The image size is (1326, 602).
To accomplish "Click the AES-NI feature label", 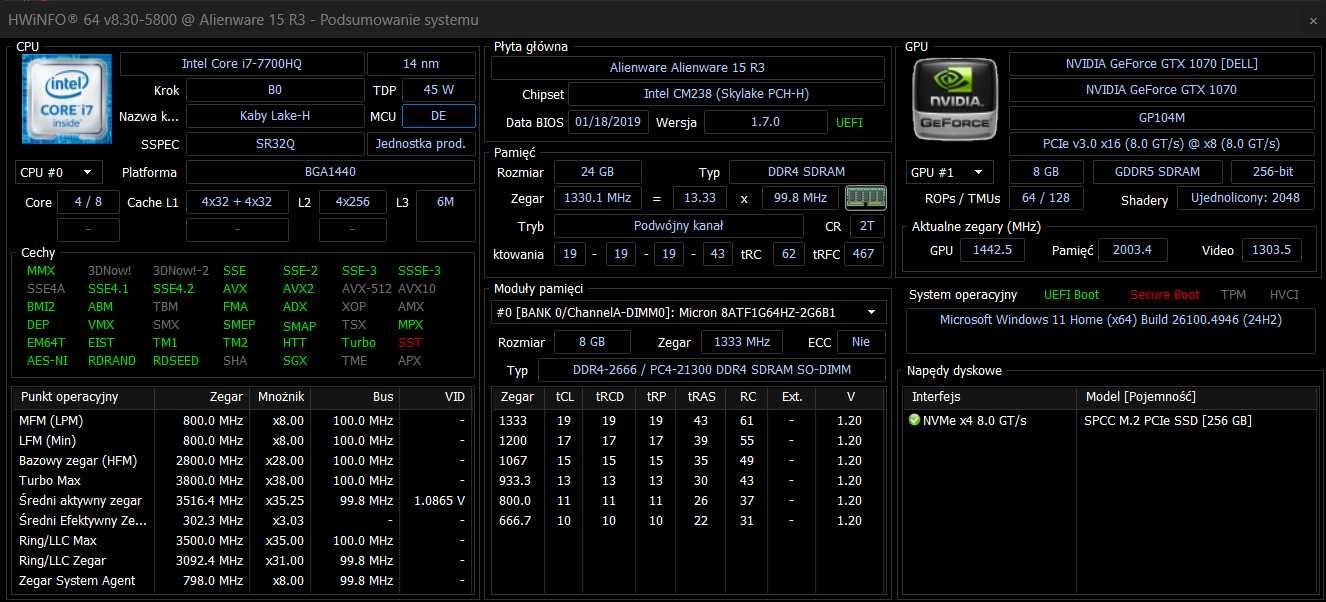I will tap(47, 361).
